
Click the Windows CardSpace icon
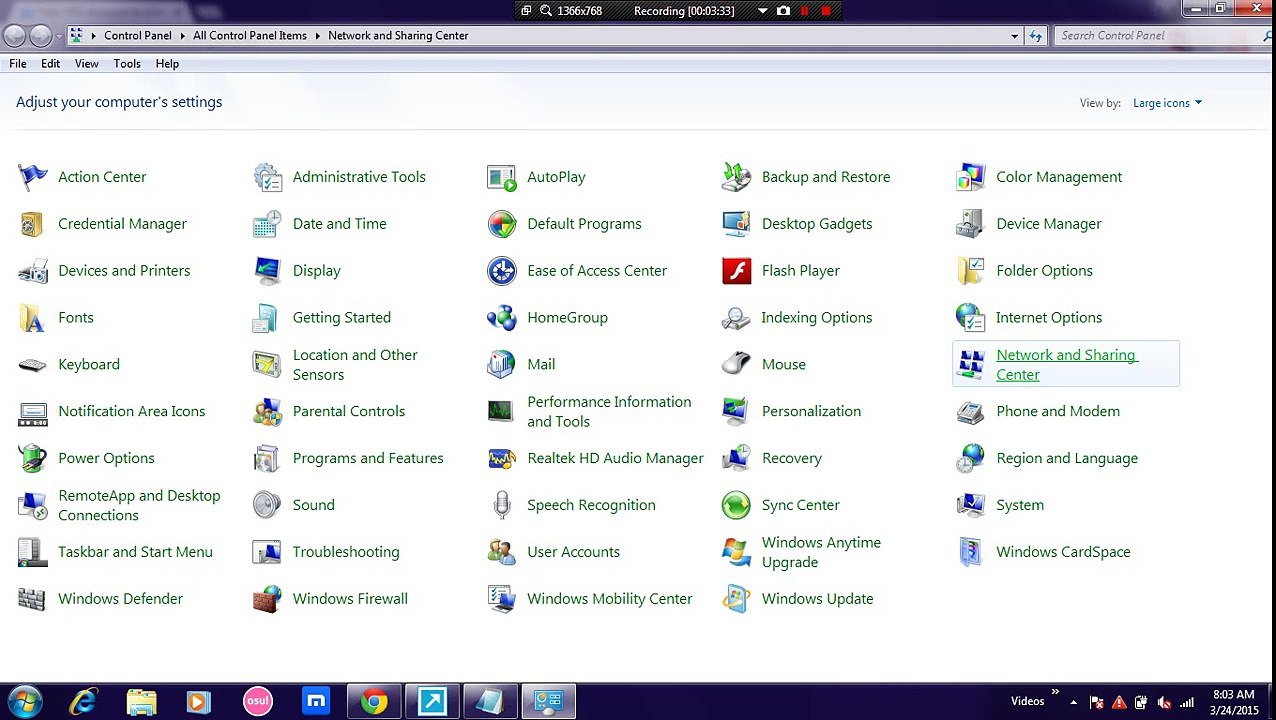971,552
